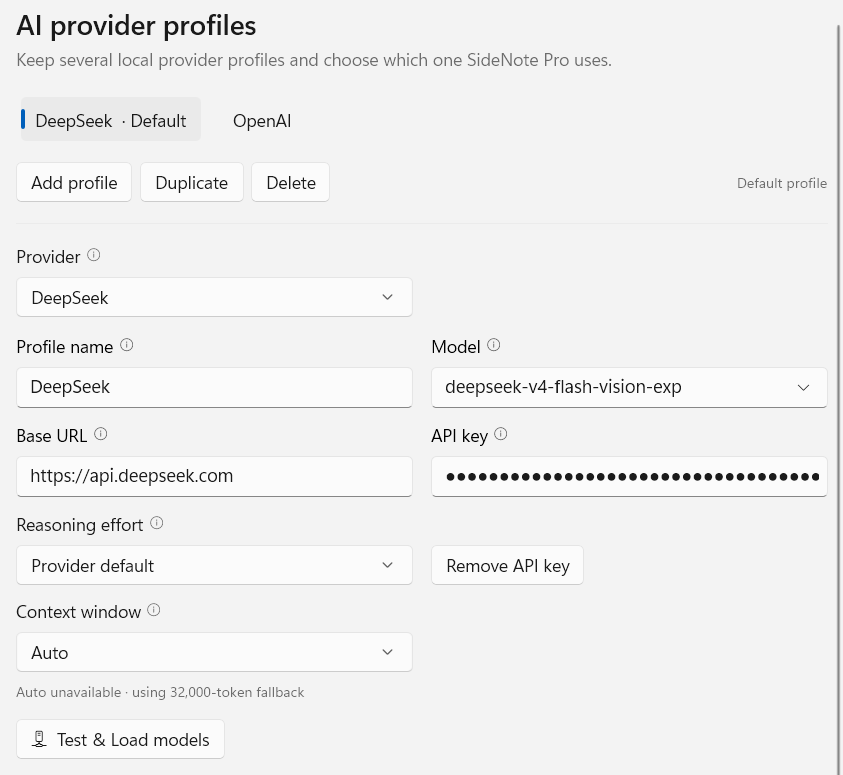Click the 'AI provider profiles' heading
Screen dimensions: 843x775
point(137,26)
